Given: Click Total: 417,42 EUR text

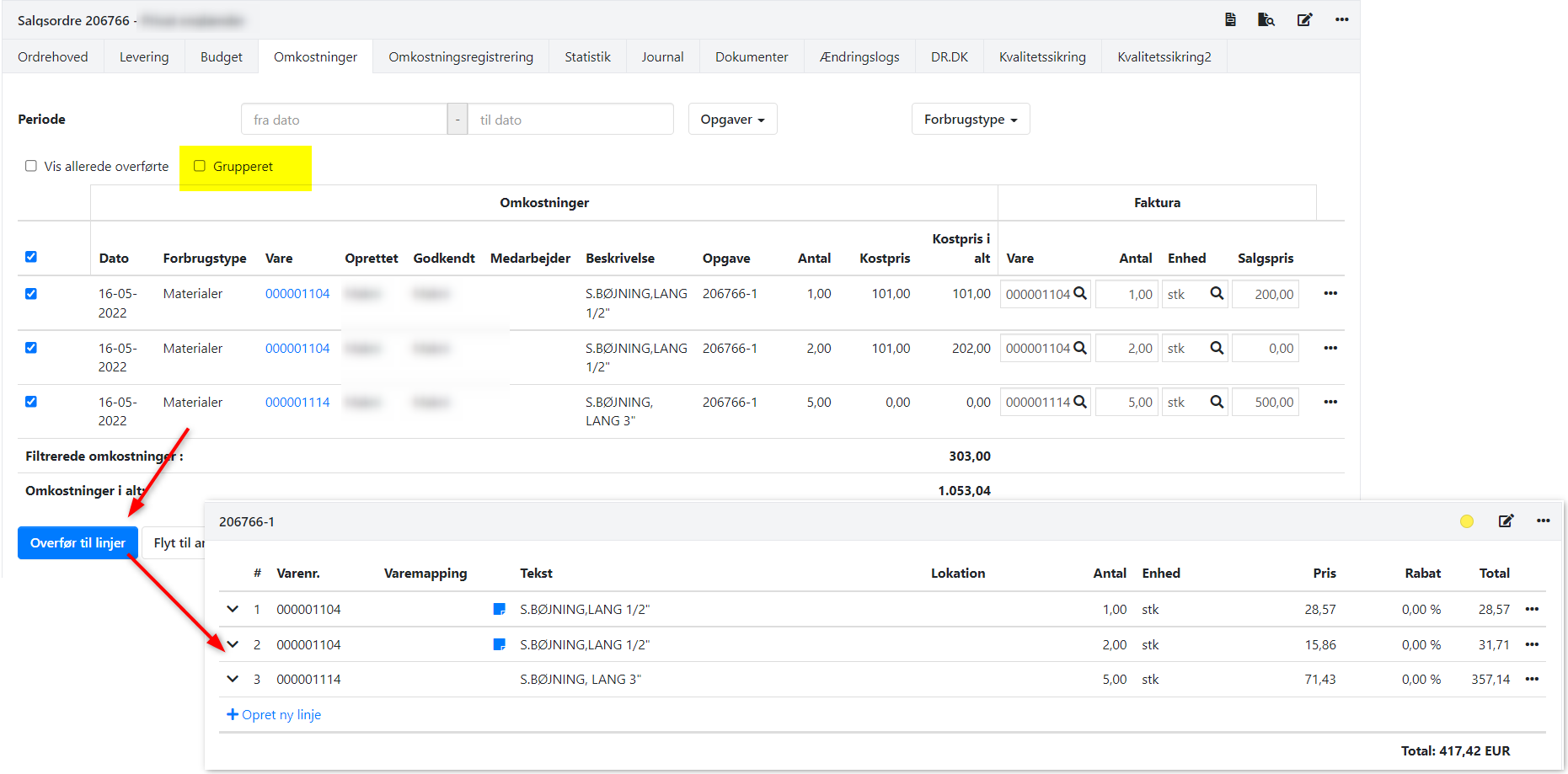Looking at the screenshot, I should click(1455, 750).
